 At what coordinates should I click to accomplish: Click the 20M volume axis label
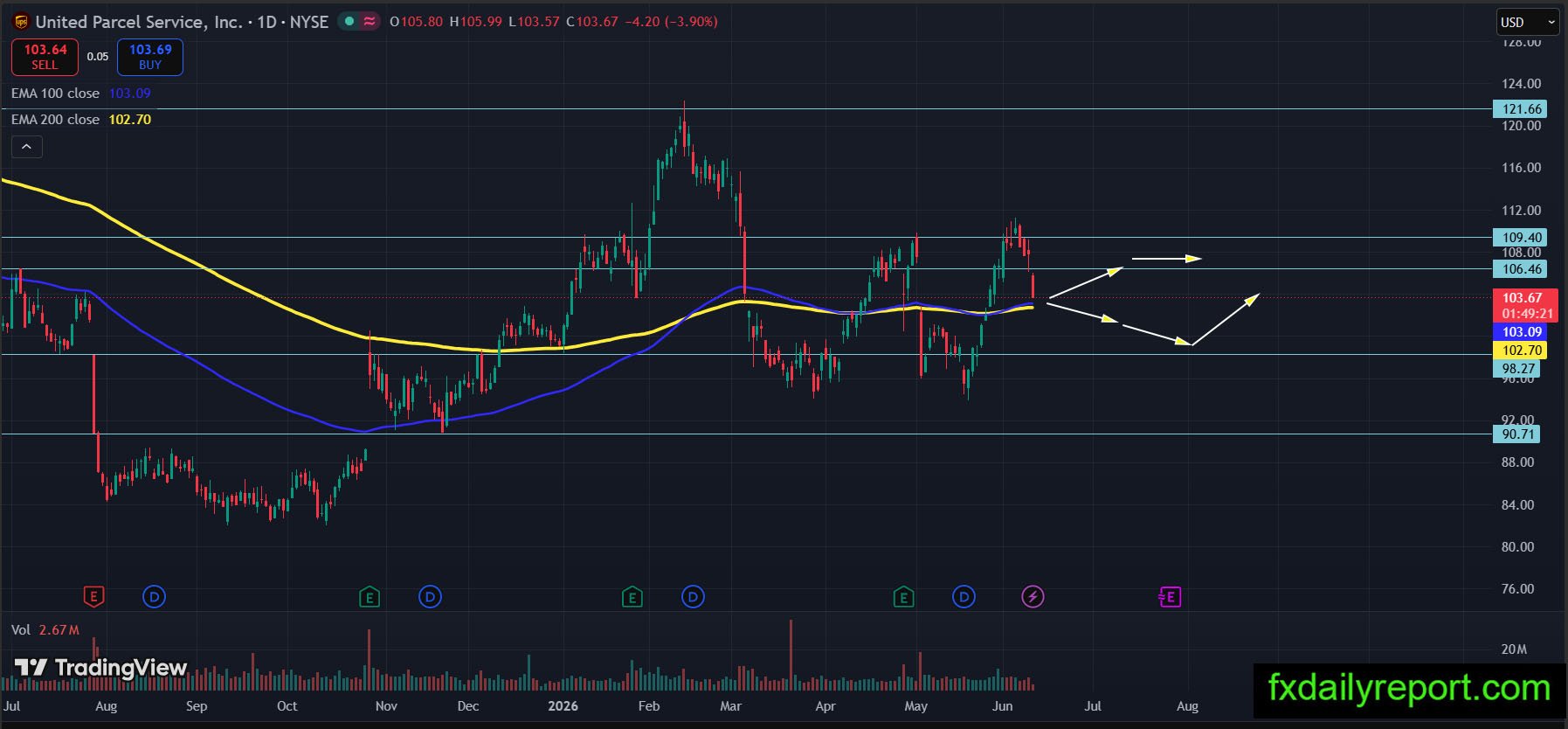coord(1514,649)
